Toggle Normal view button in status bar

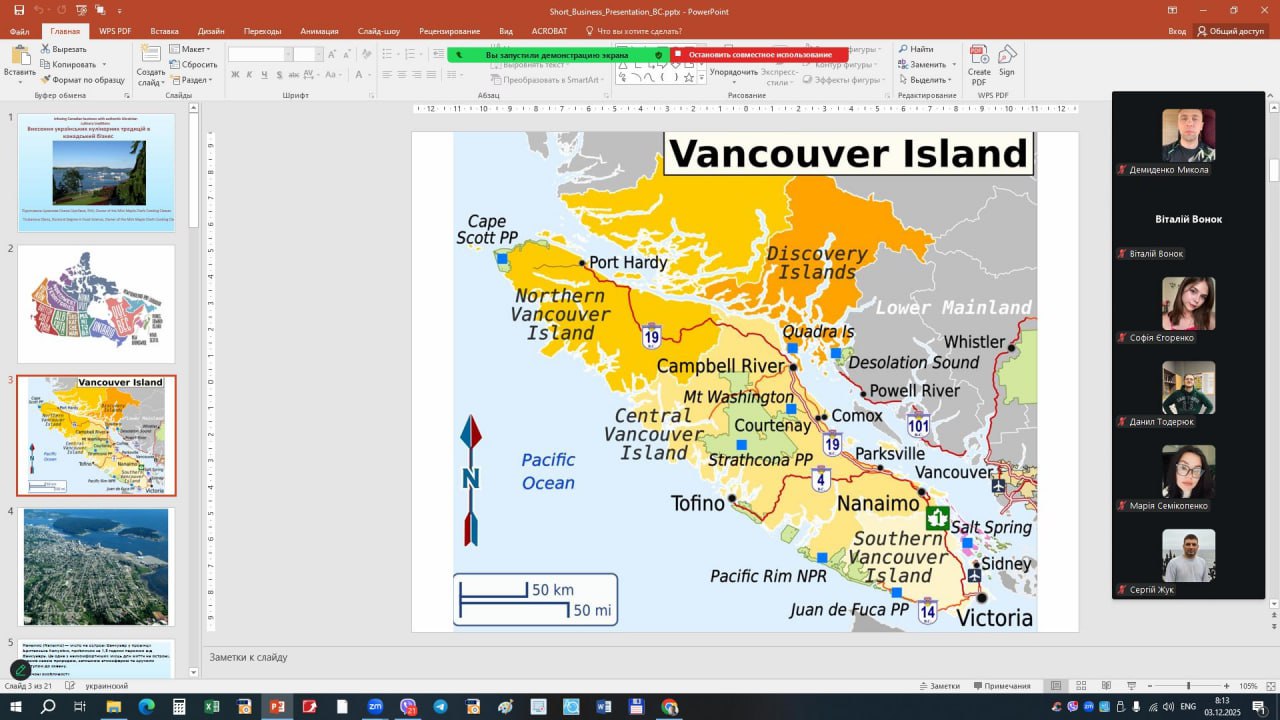1056,686
